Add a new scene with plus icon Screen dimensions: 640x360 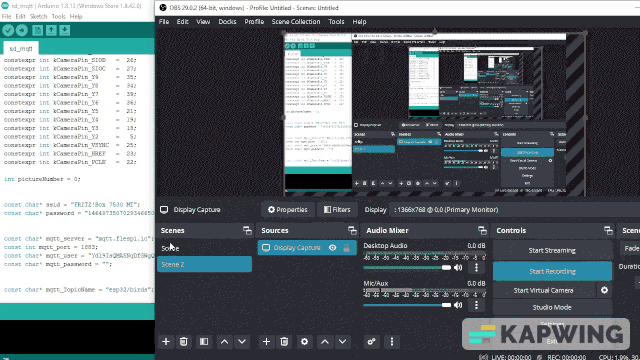166,342
